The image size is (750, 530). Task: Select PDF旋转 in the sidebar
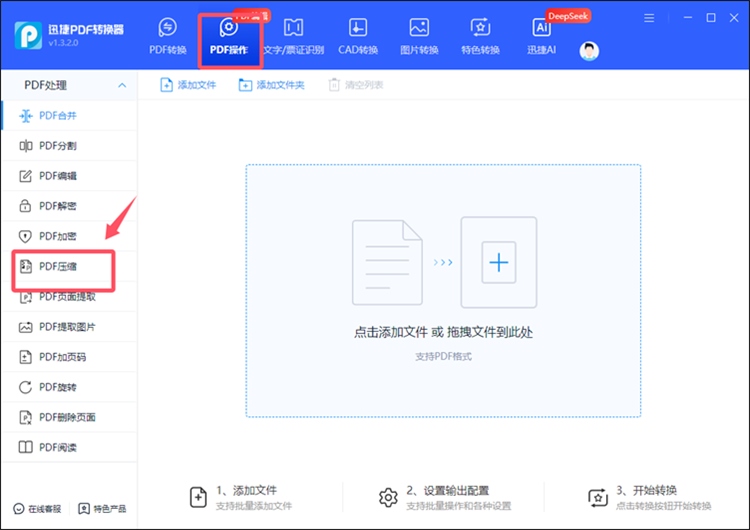(x=69, y=387)
